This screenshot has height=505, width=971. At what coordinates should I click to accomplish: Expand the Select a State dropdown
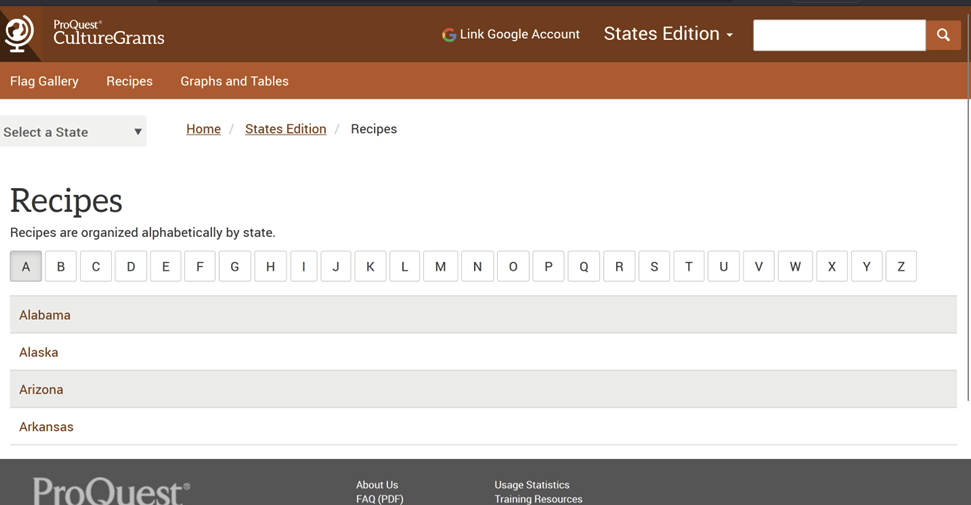point(73,132)
